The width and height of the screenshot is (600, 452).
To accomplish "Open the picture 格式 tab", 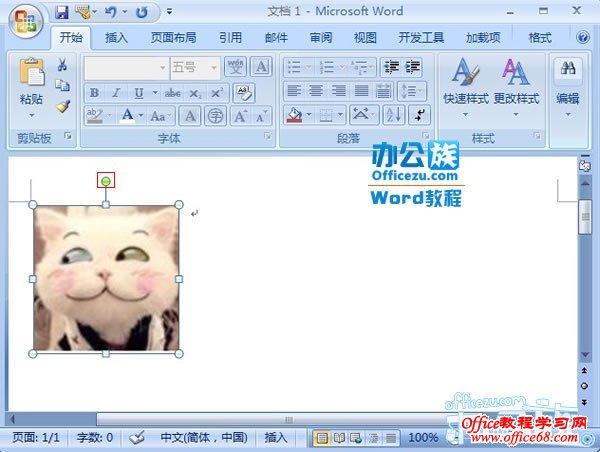I will tap(540, 38).
